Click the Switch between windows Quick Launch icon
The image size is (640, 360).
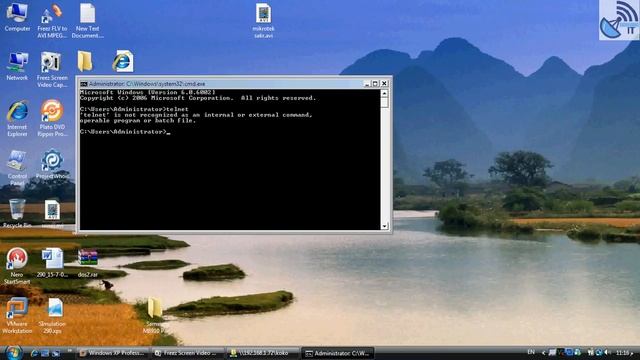[56, 353]
